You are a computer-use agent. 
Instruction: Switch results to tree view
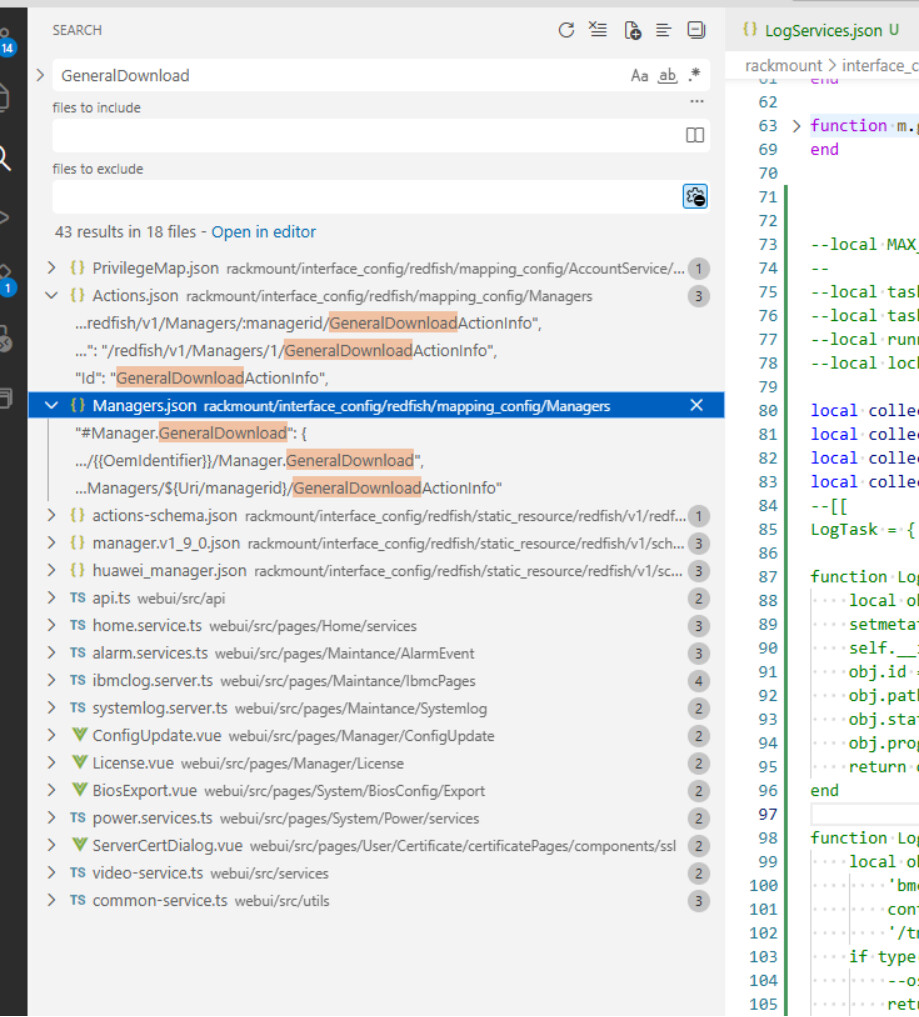[x=663, y=30]
